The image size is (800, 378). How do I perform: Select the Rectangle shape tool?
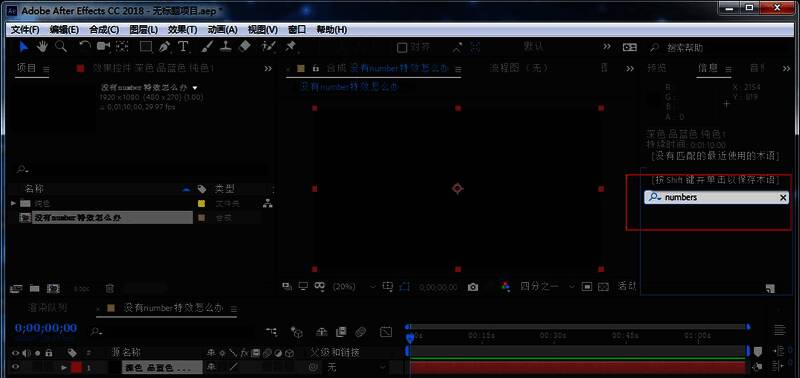[146, 47]
